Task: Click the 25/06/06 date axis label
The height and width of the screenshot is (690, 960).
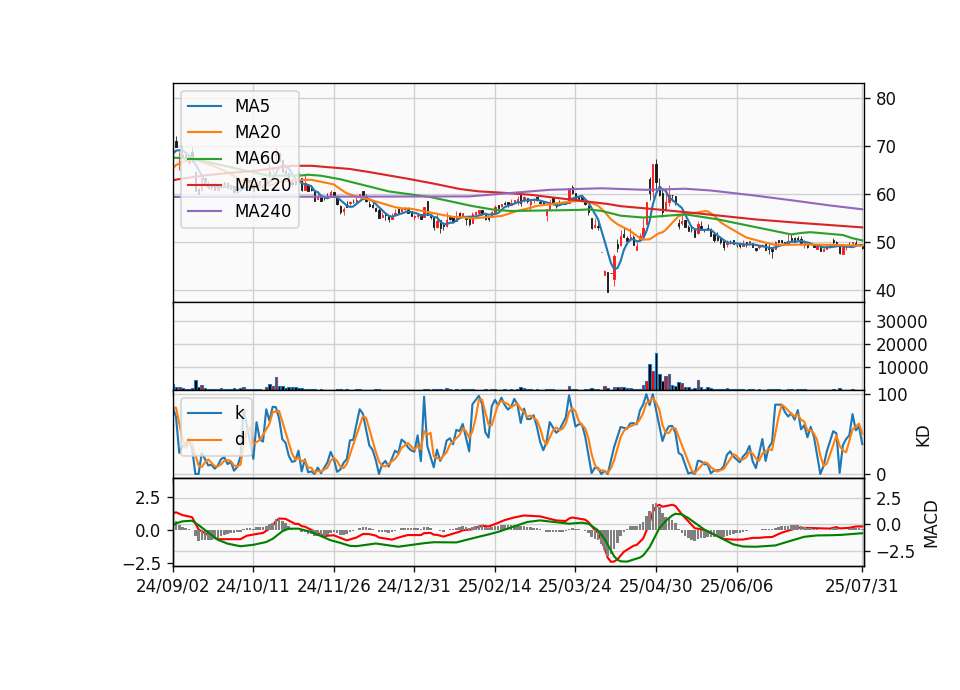Action: coord(737,586)
